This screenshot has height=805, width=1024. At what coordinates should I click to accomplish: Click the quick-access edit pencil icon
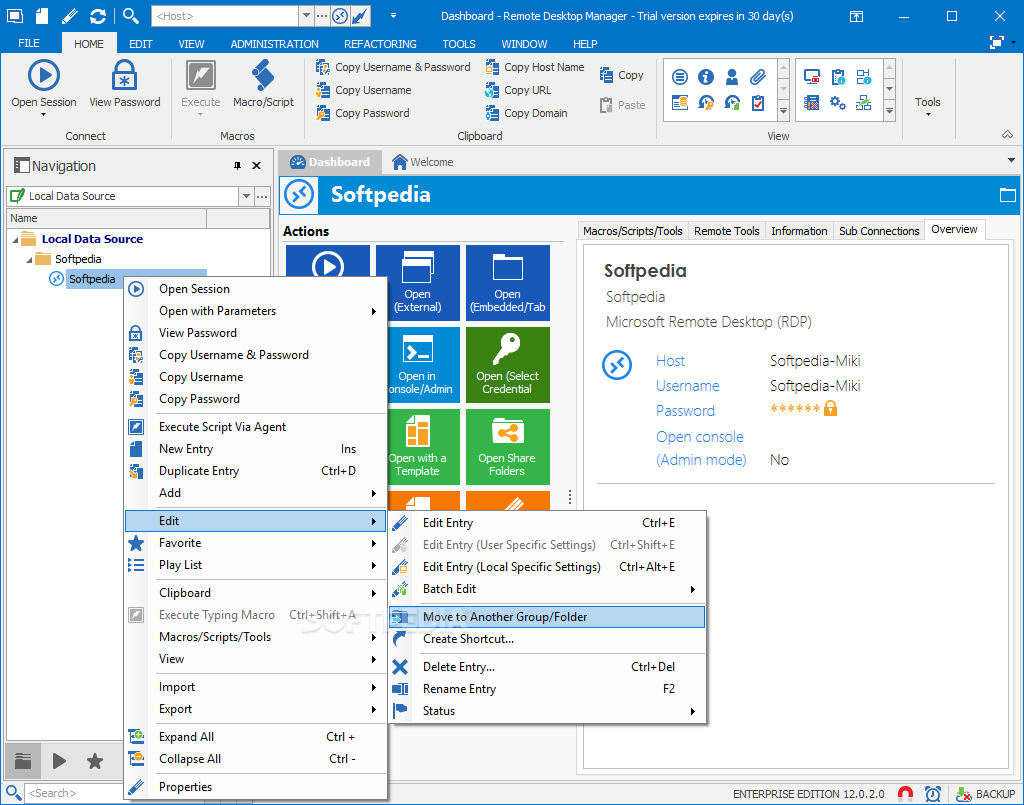pyautogui.click(x=69, y=16)
